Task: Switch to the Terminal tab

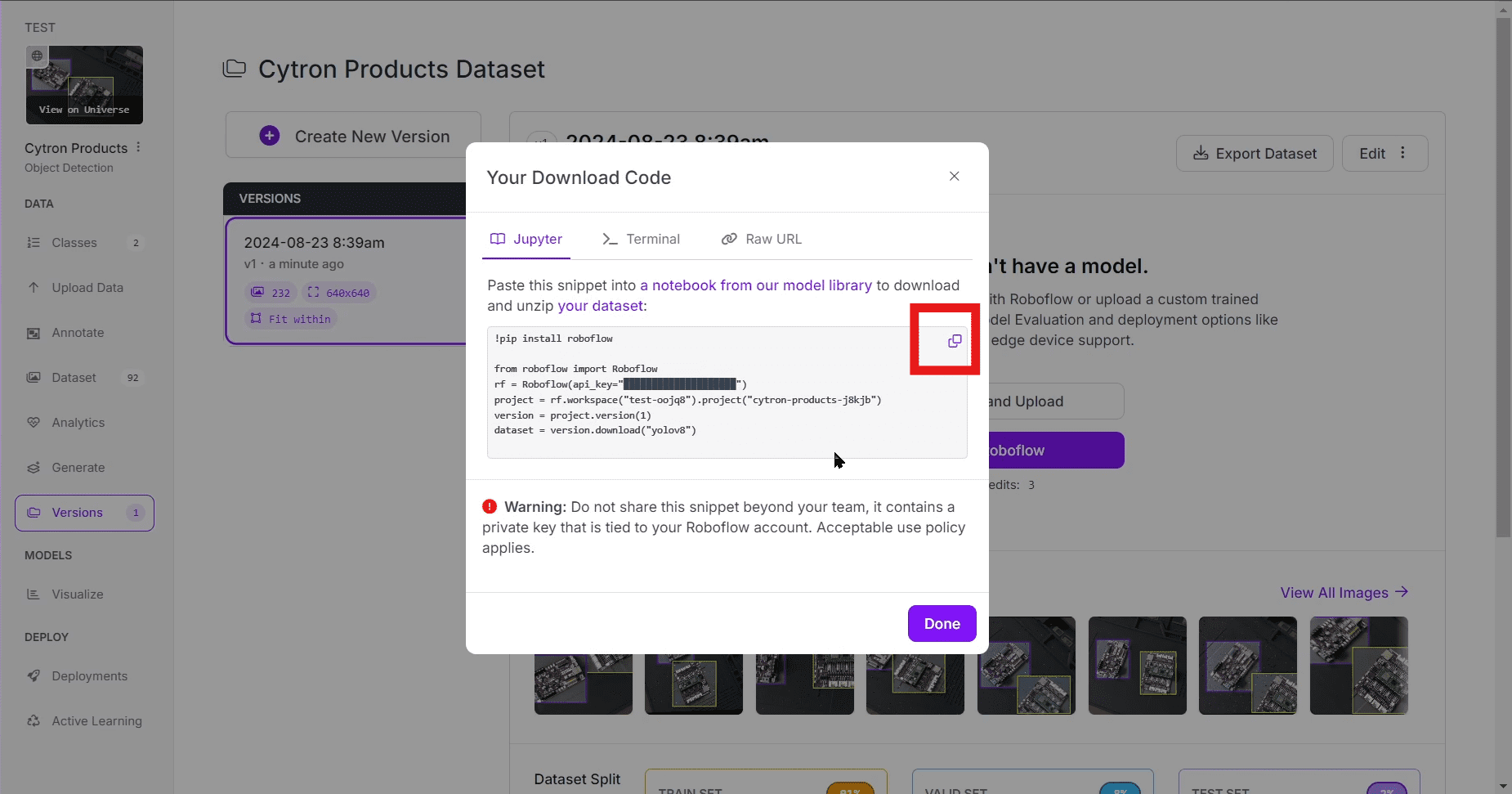Action: [641, 239]
